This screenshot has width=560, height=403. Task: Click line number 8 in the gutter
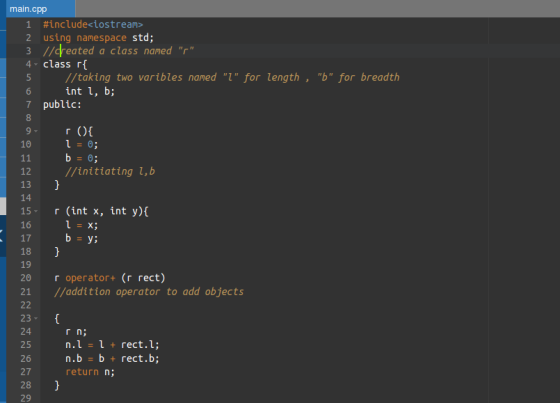(x=28, y=118)
